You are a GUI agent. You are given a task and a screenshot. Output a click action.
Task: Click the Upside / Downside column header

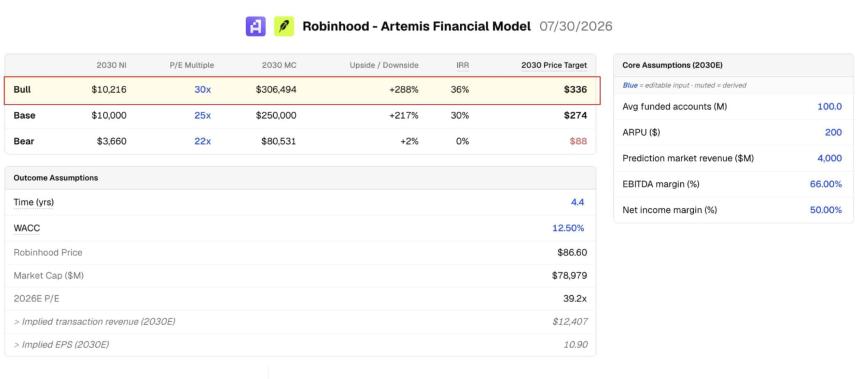coord(384,65)
